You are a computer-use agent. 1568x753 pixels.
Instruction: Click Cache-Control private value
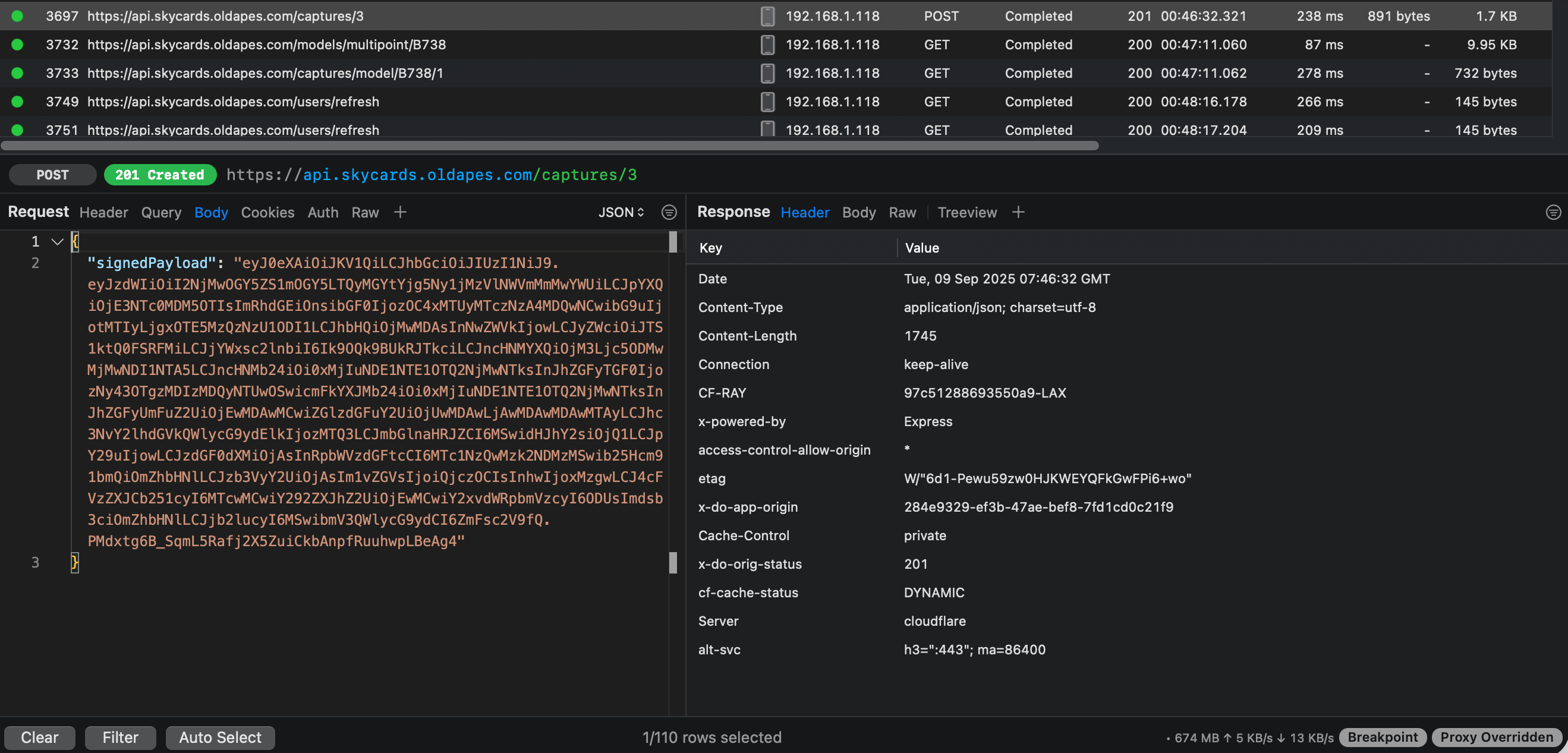tap(925, 535)
